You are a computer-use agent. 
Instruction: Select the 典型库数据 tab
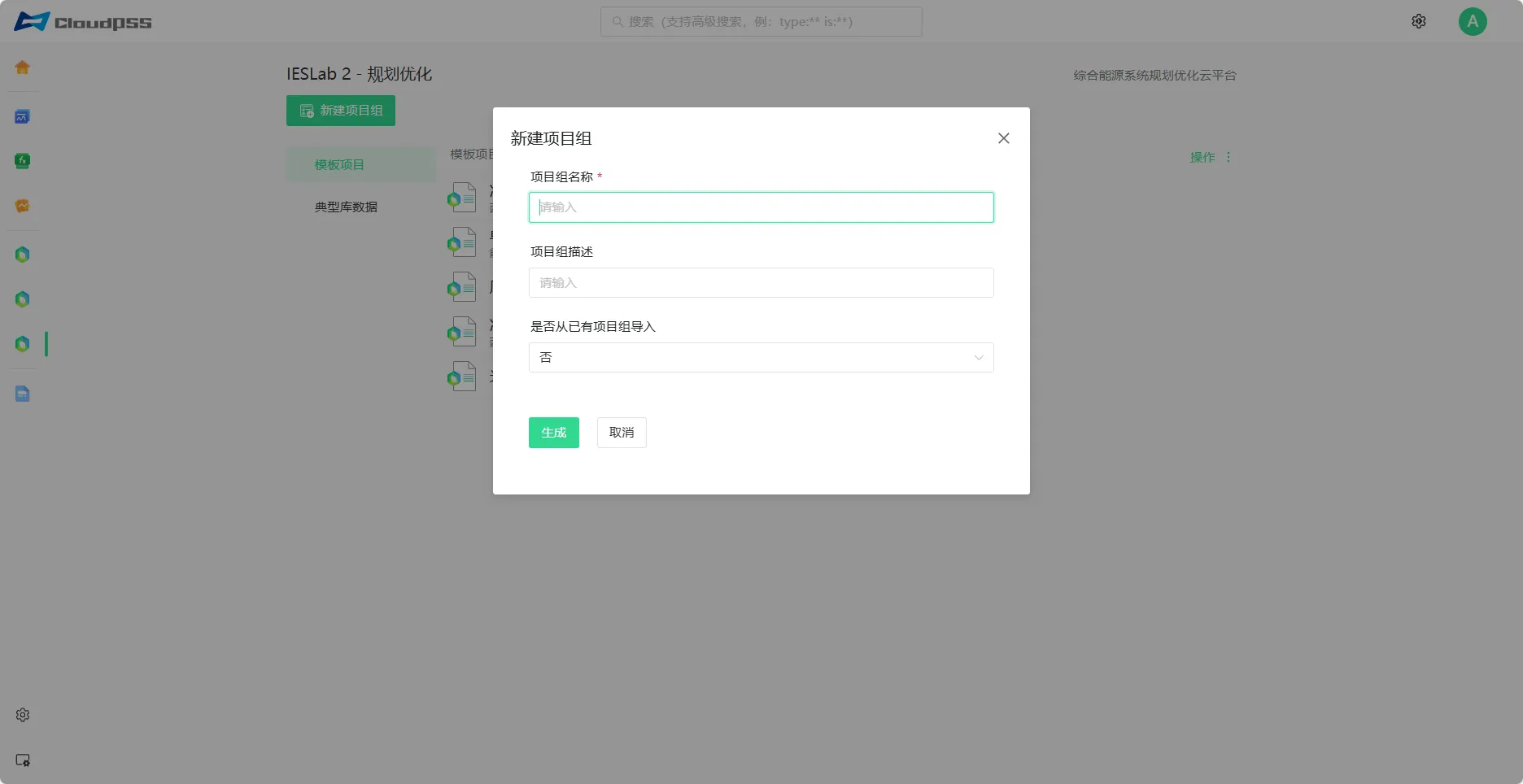click(x=361, y=207)
